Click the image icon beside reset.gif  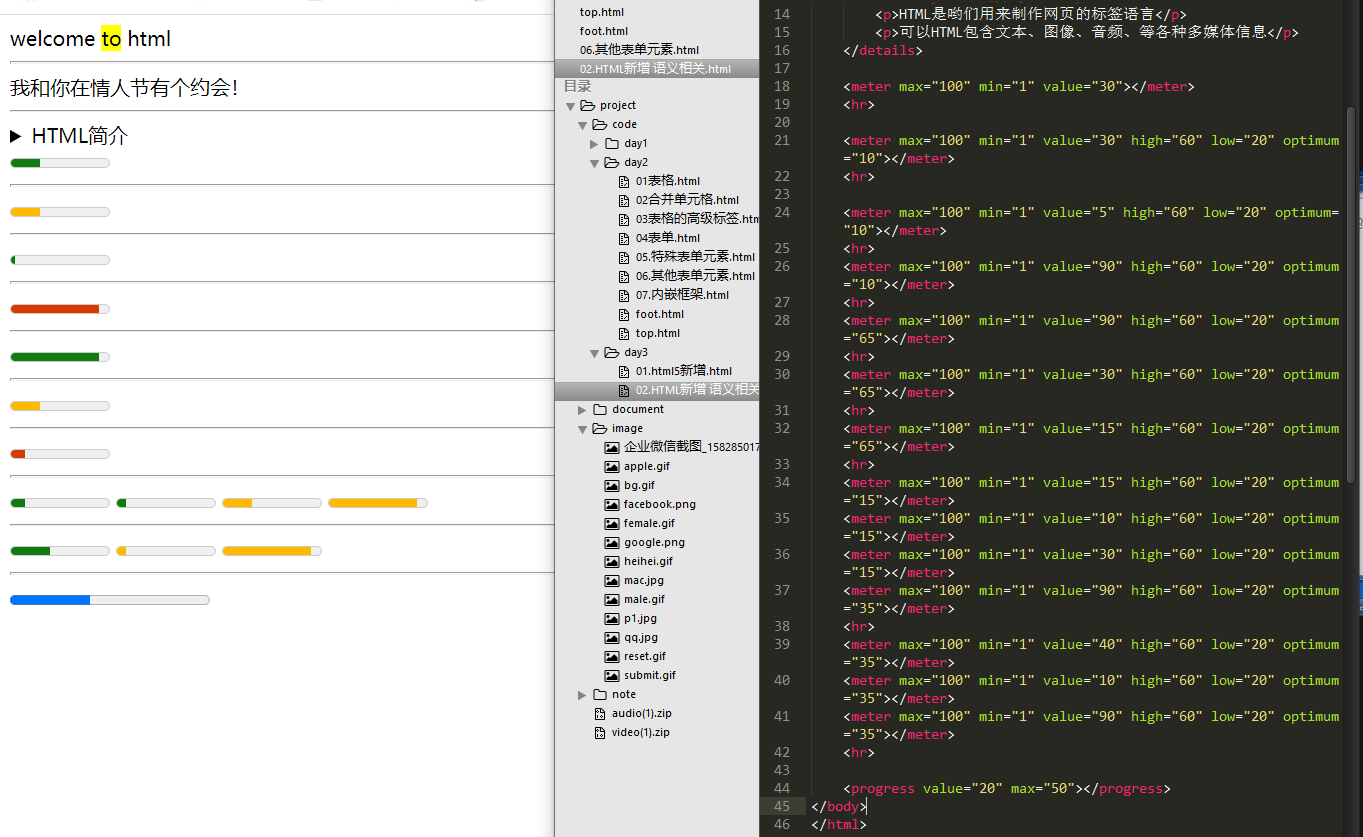pyautogui.click(x=611, y=656)
